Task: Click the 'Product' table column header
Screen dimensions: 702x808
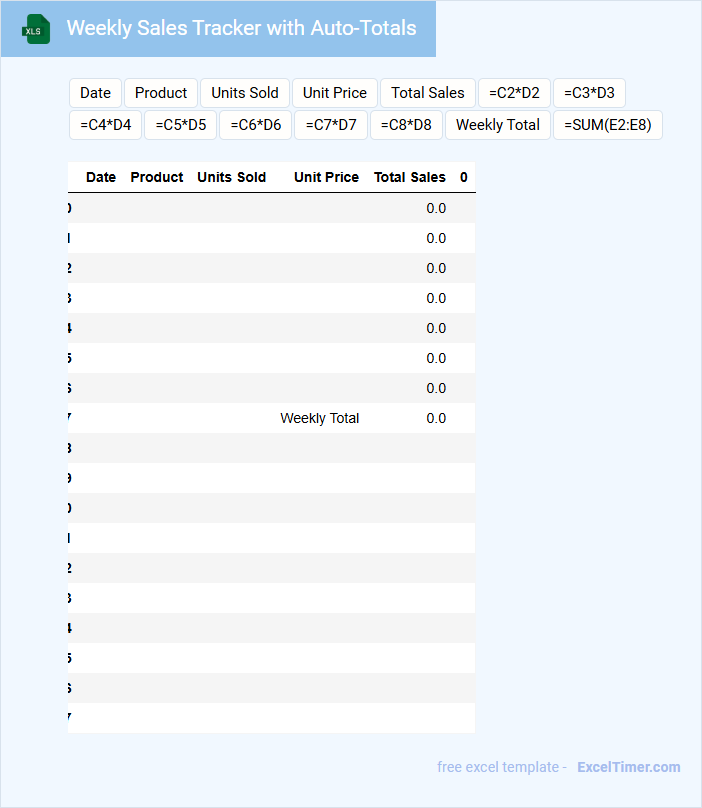Action: (x=157, y=177)
